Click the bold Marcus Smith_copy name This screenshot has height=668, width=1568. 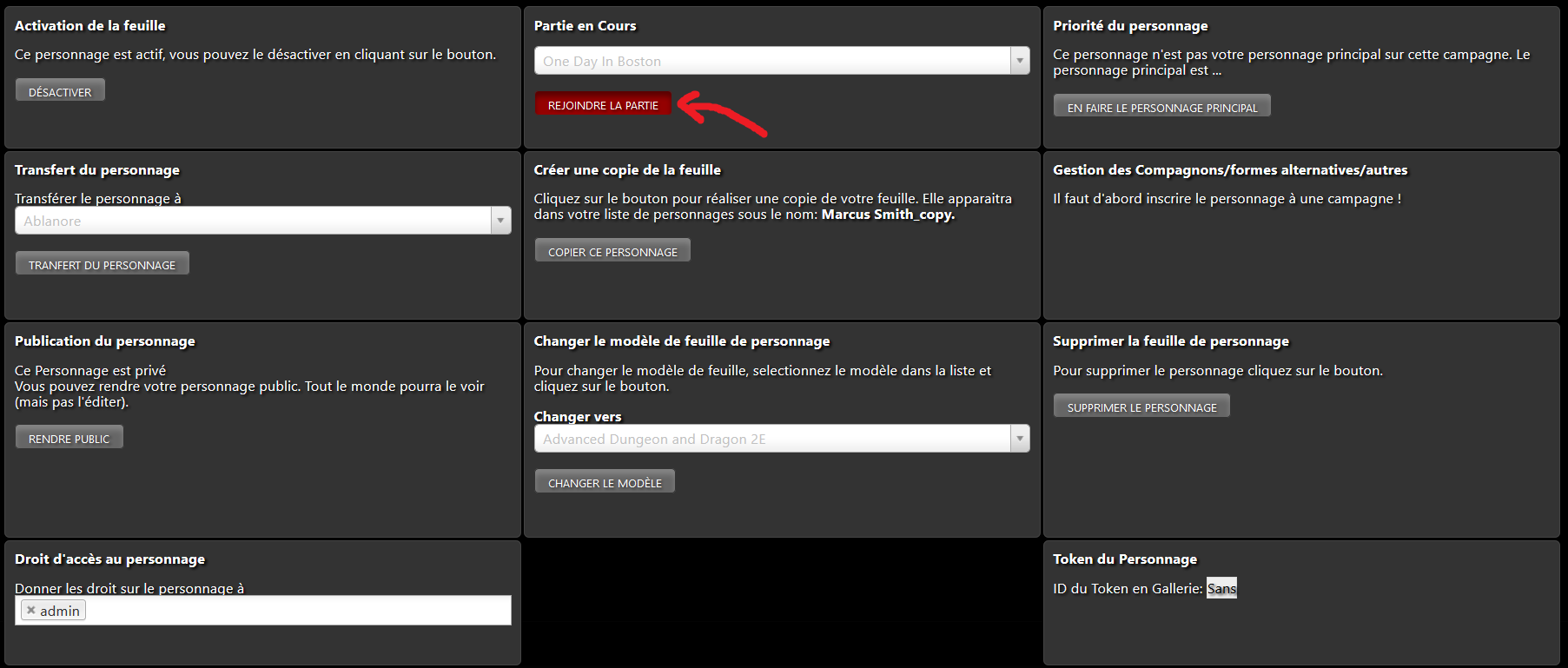click(x=888, y=215)
